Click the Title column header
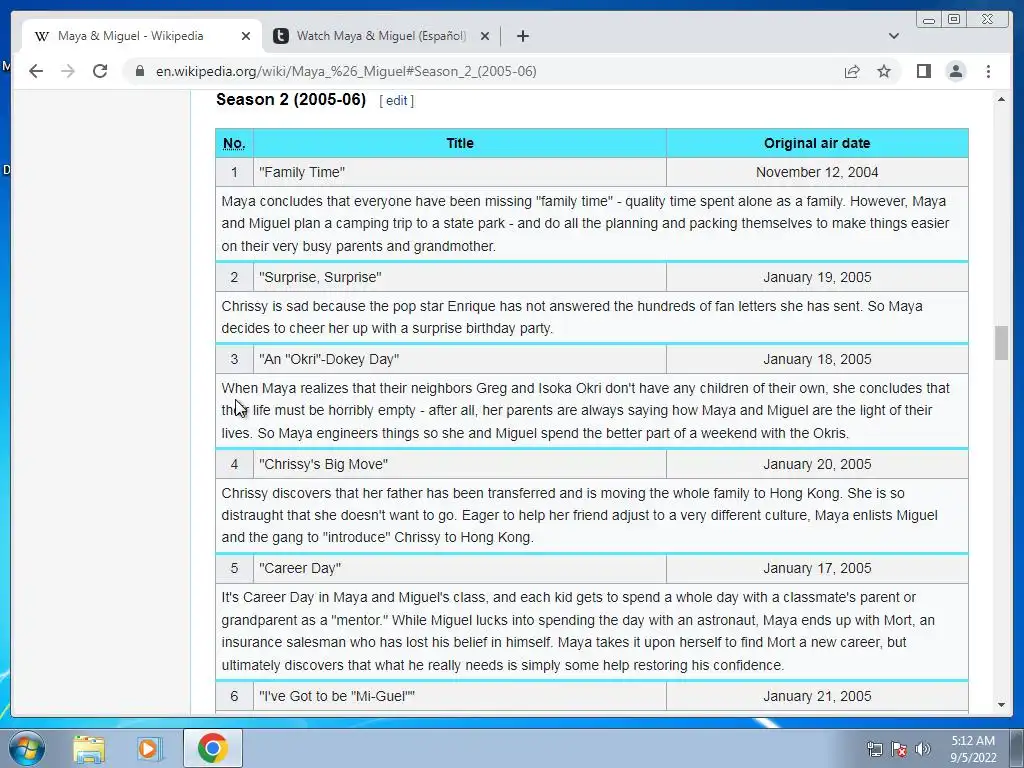The image size is (1024, 768). (460, 143)
